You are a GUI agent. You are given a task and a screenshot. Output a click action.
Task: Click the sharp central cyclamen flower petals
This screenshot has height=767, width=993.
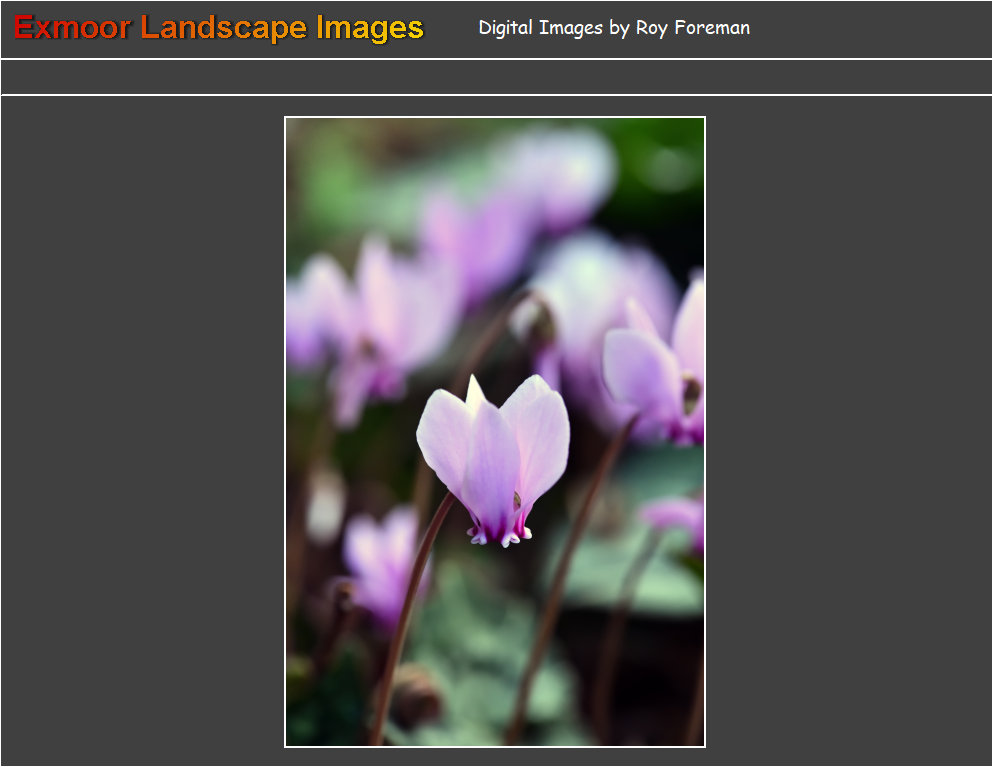point(492,445)
